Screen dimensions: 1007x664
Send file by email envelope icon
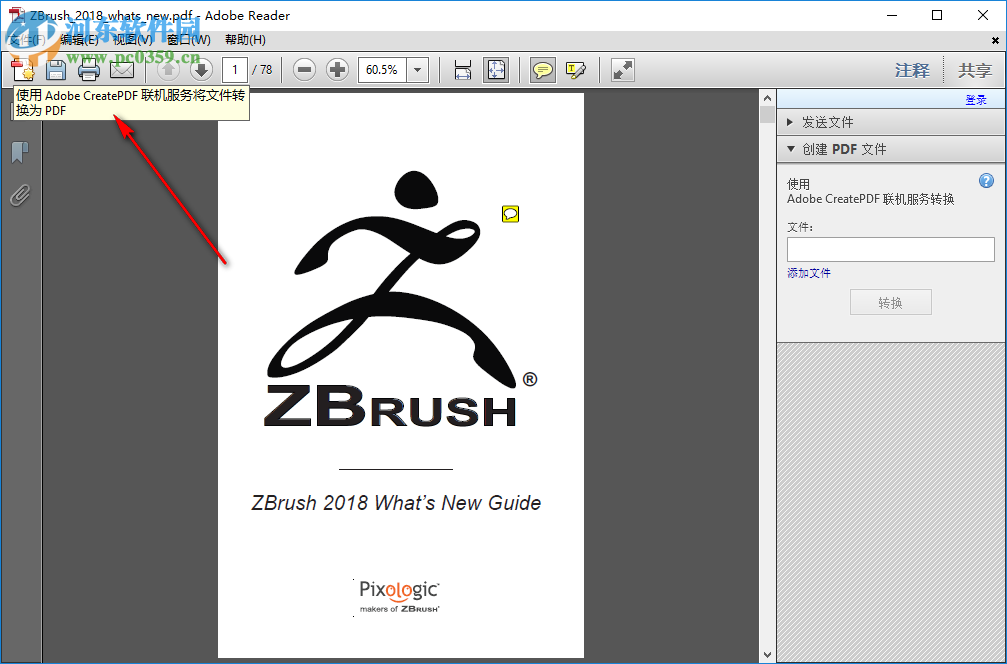tap(122, 69)
